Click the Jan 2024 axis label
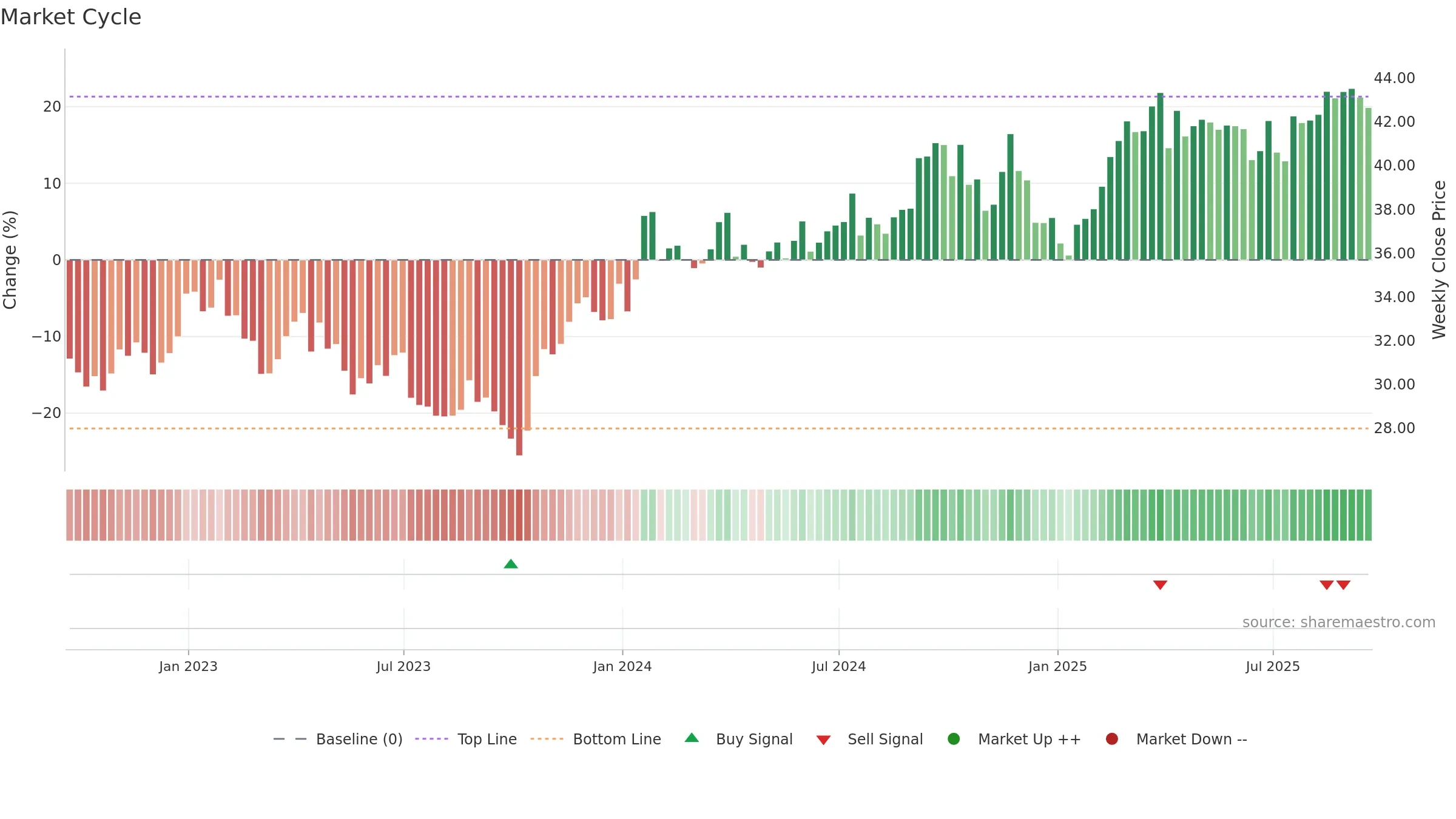This screenshot has width=1456, height=819. click(x=622, y=666)
